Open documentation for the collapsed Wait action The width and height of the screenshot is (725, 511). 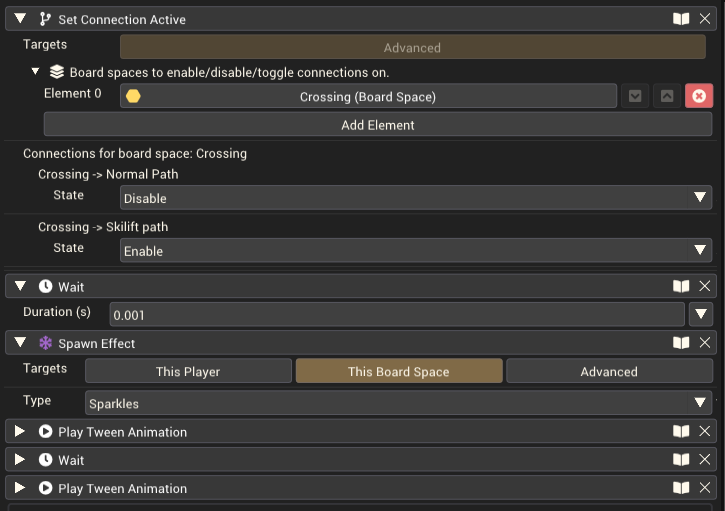[681, 460]
